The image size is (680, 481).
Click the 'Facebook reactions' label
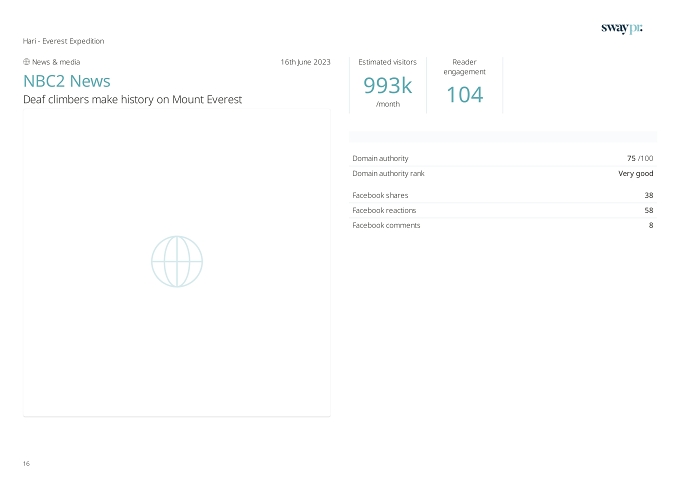click(384, 210)
